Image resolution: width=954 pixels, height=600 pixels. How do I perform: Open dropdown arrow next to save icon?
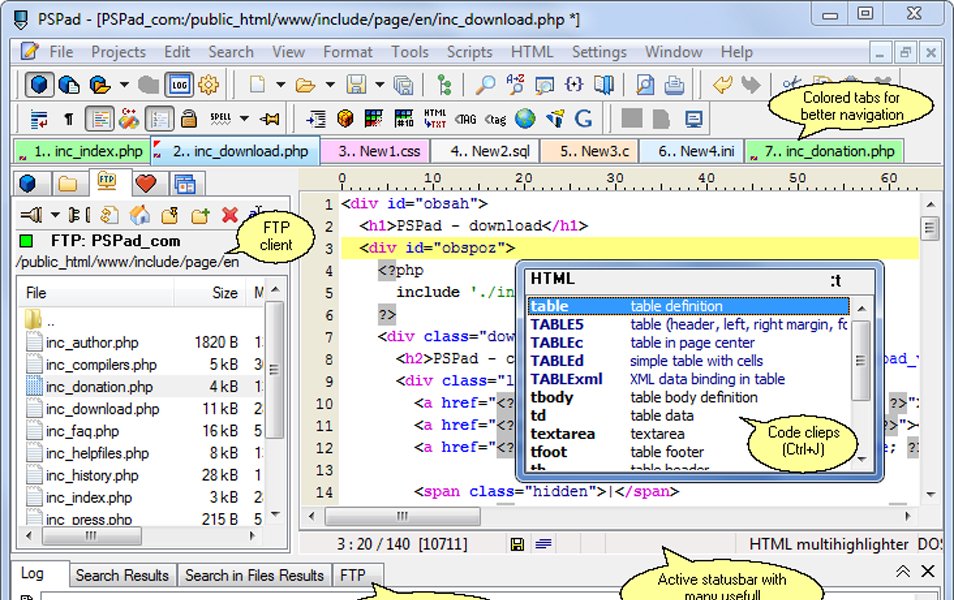pos(380,85)
